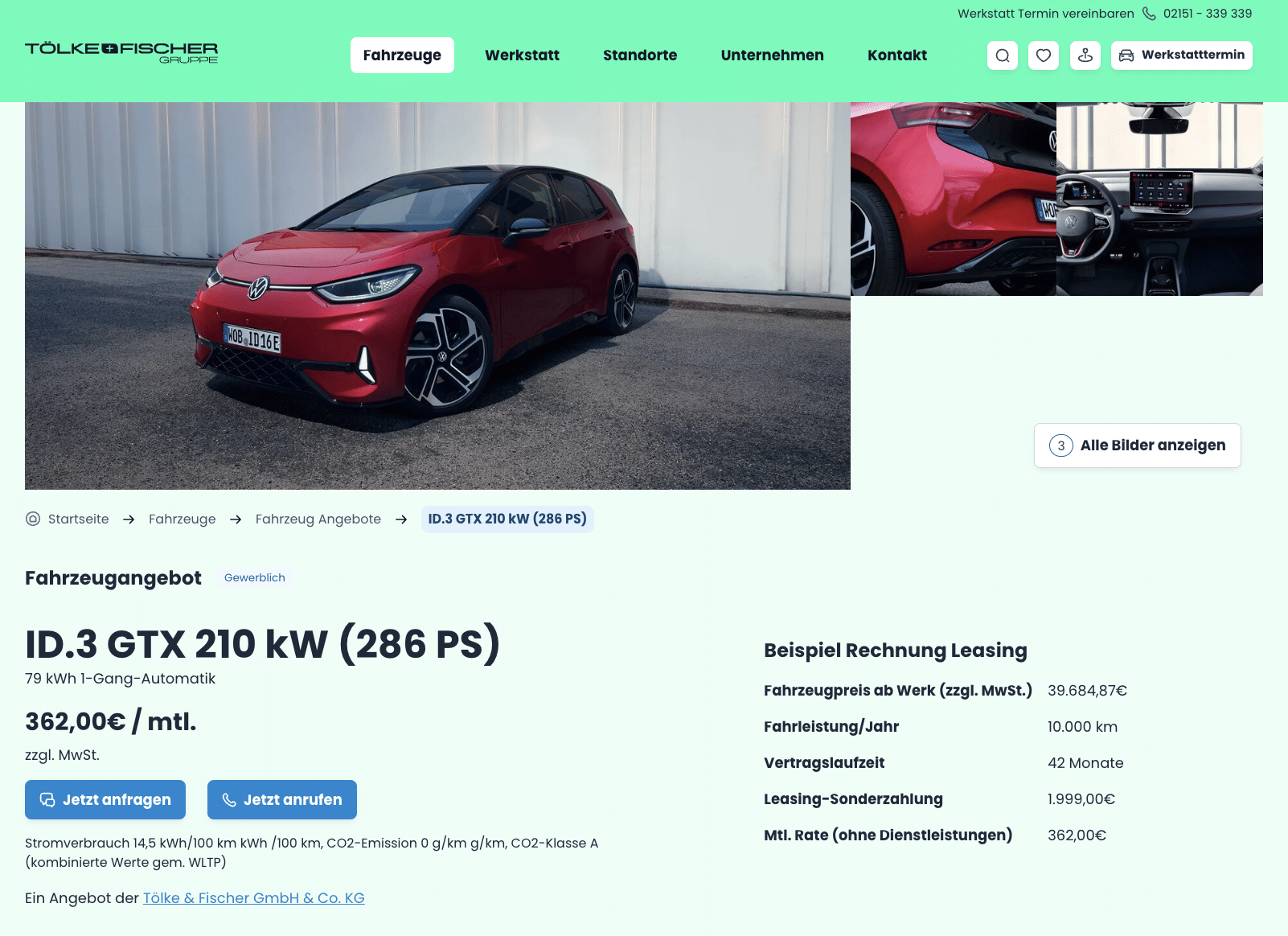Open the interior dashboard thumbnail
The height and width of the screenshot is (936, 1288).
point(1159,199)
